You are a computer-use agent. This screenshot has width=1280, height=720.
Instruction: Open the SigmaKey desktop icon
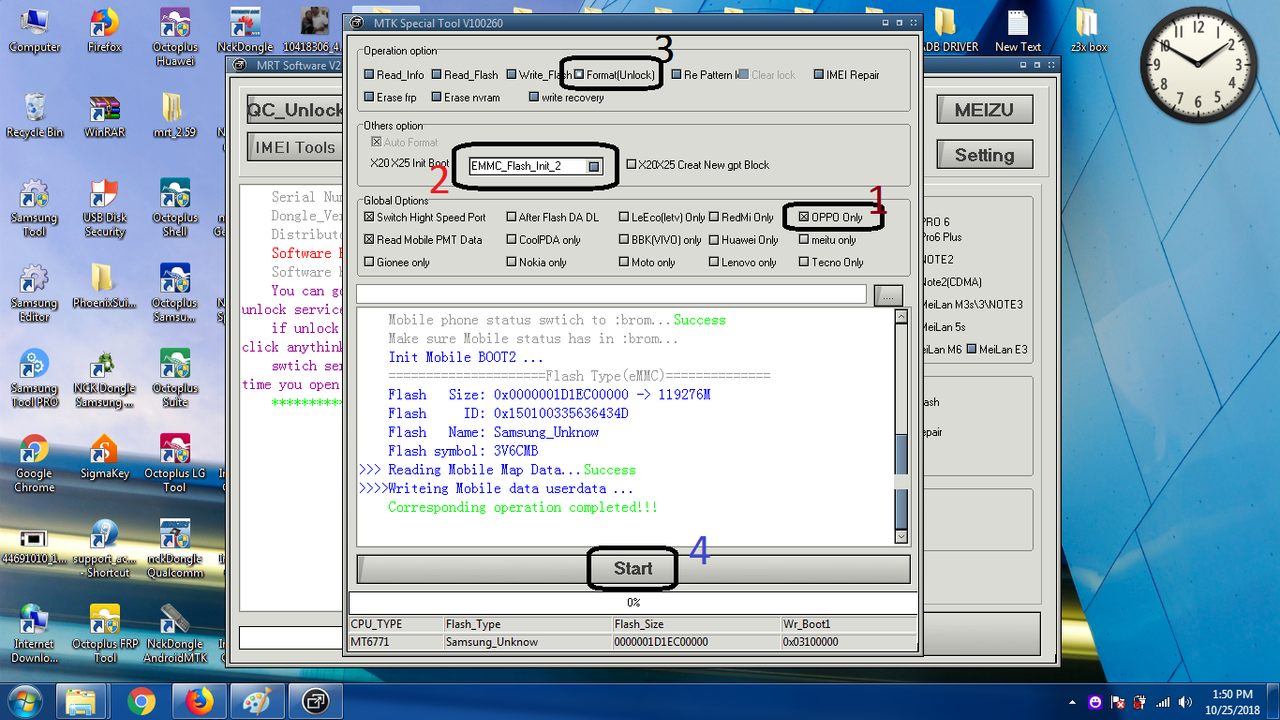[x=104, y=456]
